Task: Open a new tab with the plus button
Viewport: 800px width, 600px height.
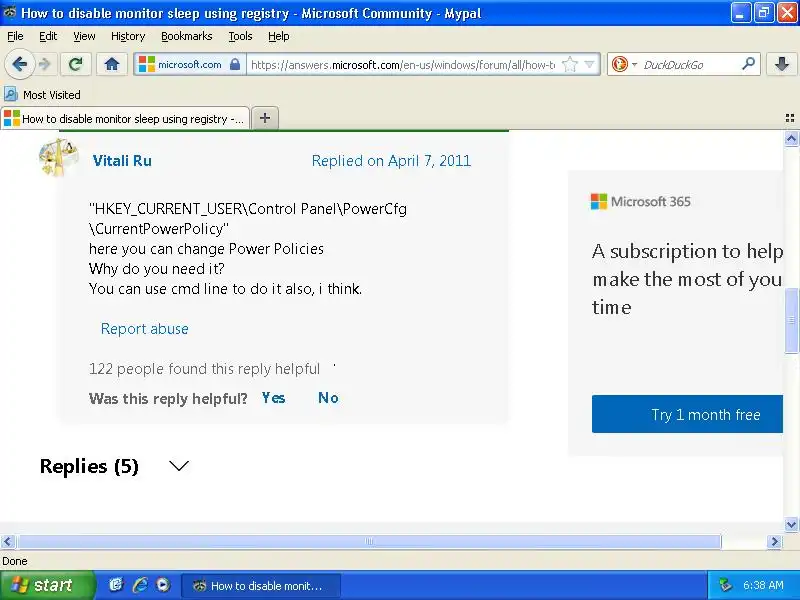Action: pyautogui.click(x=265, y=118)
